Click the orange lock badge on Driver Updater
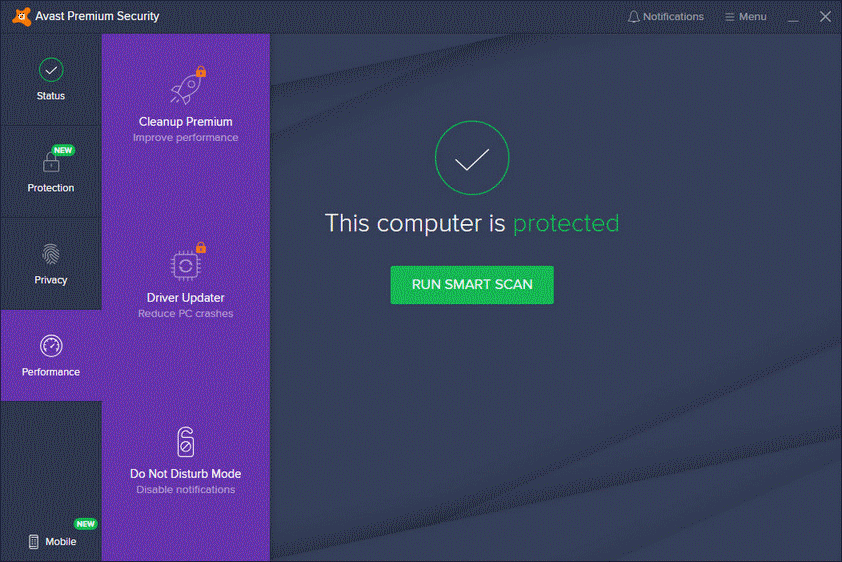 (x=201, y=247)
